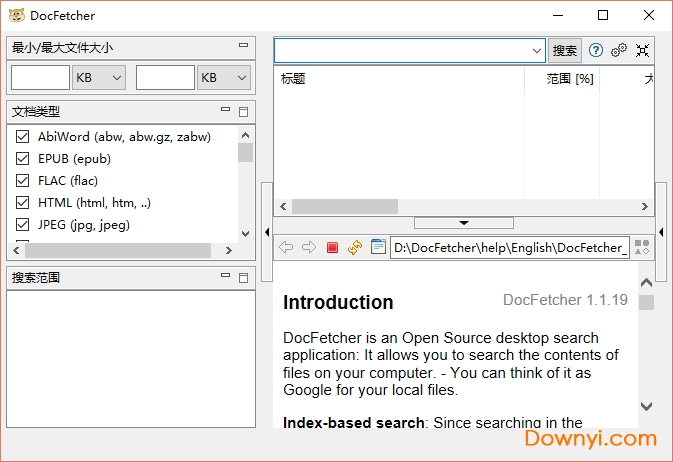
Task: Click DocFetcher 1.1.19 version text
Action: pyautogui.click(x=565, y=300)
